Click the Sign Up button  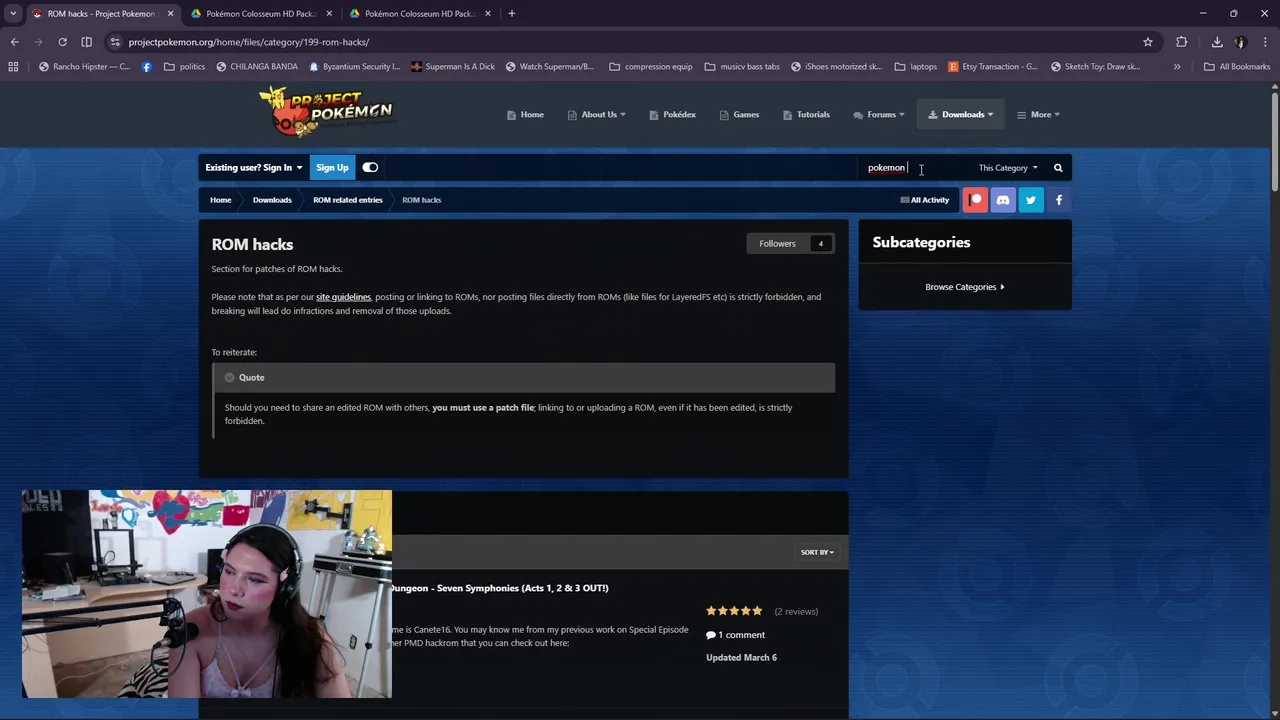pos(332,168)
